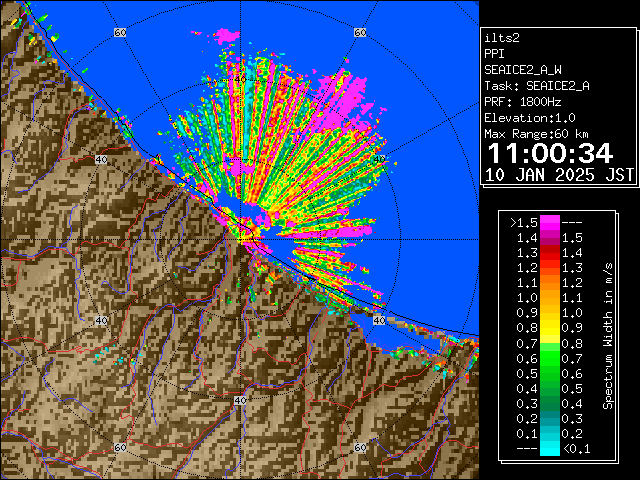The image size is (640, 480).
Task: Click the "40" range label due south on land
Action: [240, 400]
